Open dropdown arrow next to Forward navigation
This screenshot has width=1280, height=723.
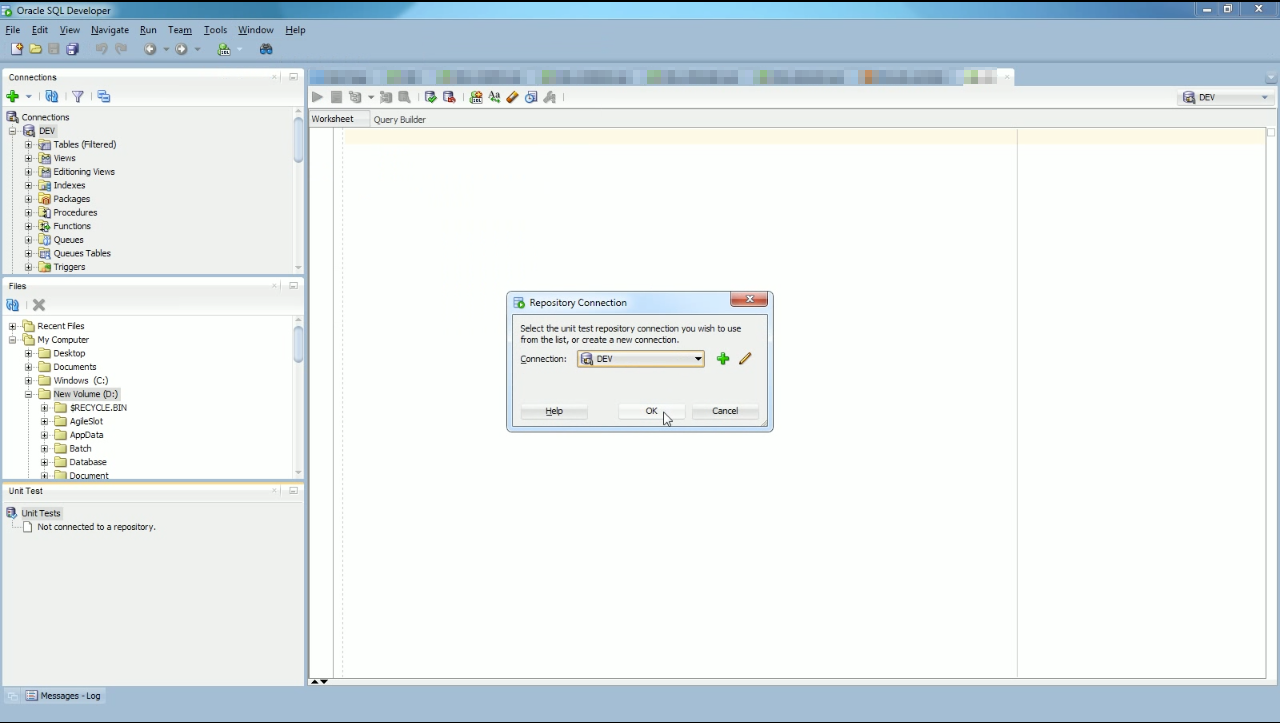point(197,49)
